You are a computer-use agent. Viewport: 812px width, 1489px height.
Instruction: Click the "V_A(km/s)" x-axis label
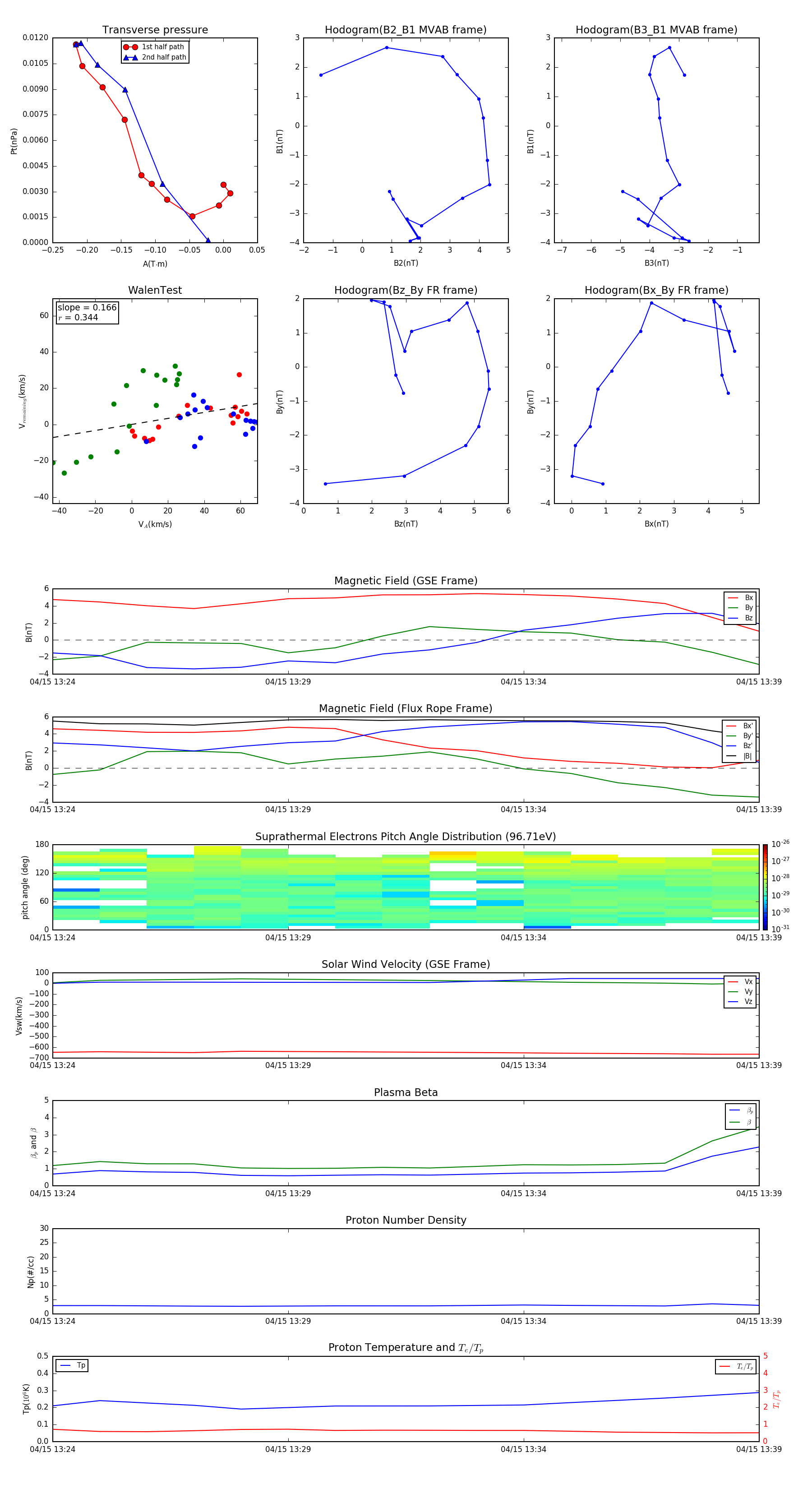155,524
